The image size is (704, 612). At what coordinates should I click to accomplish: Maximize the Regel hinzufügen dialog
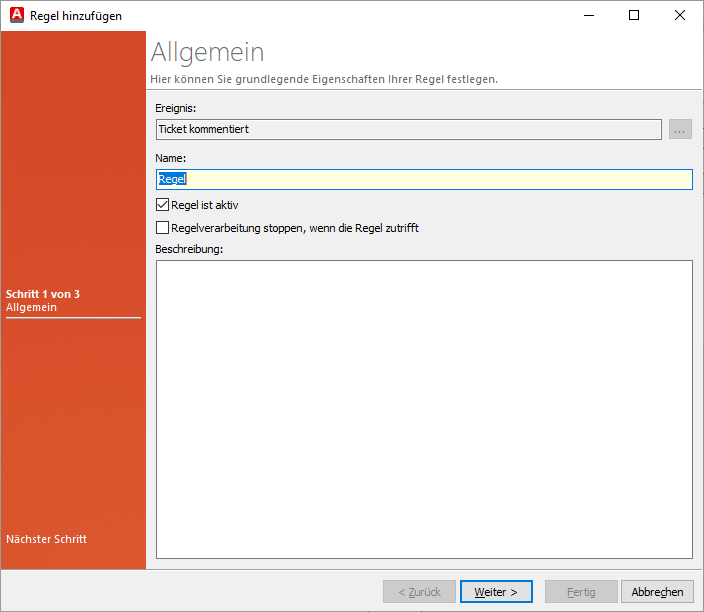pyautogui.click(x=634, y=15)
